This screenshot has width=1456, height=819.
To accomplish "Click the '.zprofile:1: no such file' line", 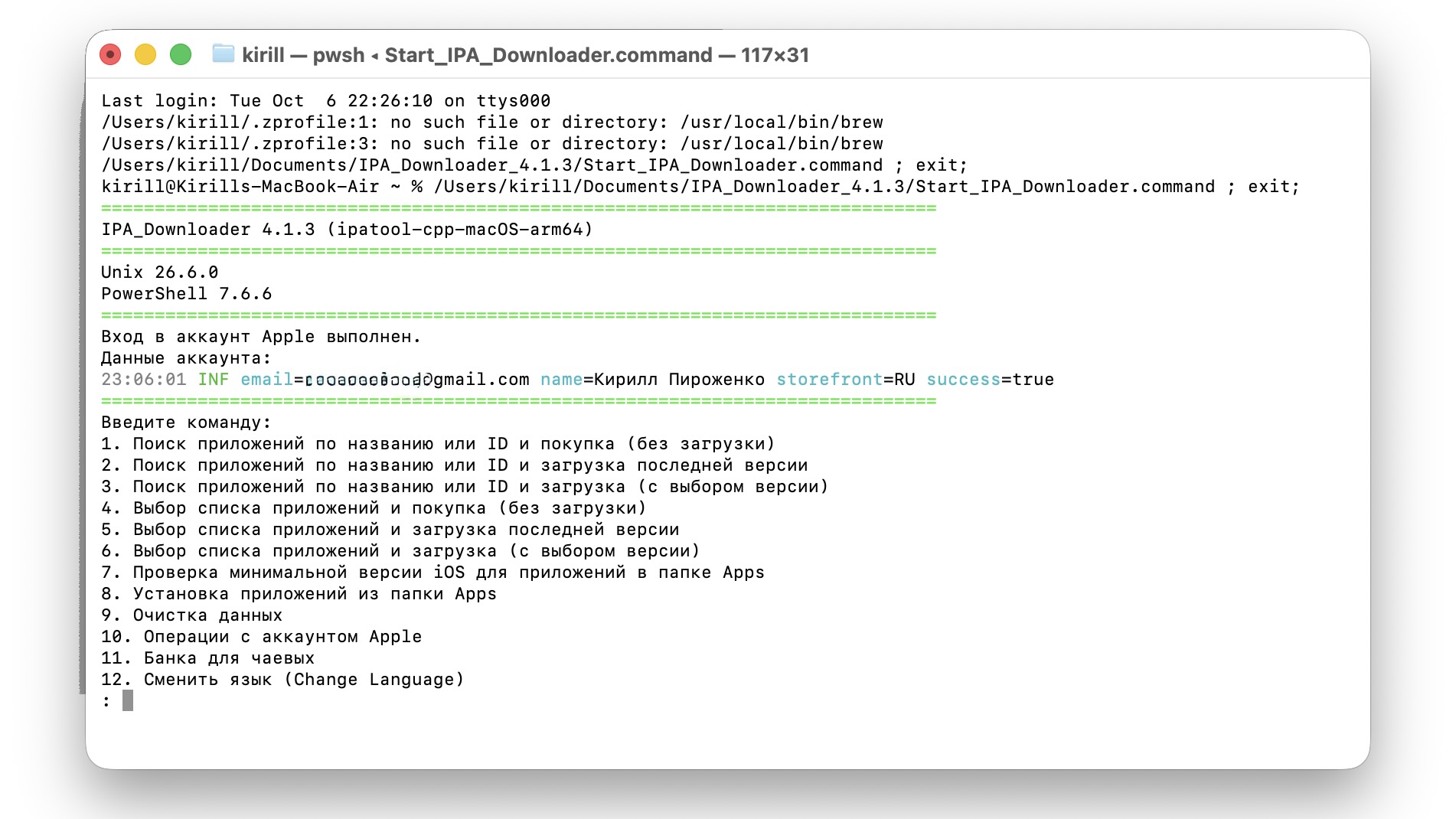I will pyautogui.click(x=492, y=122).
